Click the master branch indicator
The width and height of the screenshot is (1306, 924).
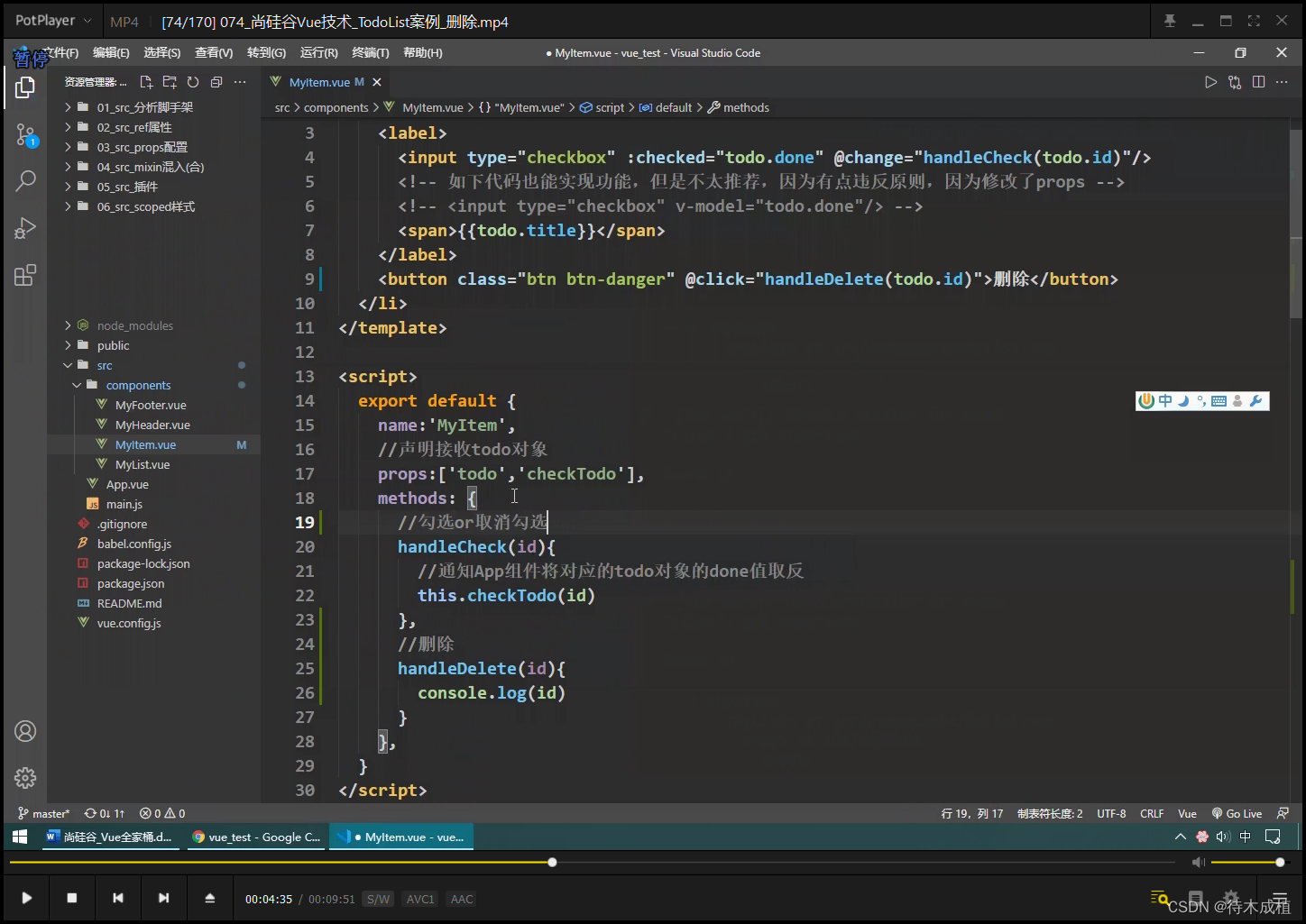coord(44,813)
